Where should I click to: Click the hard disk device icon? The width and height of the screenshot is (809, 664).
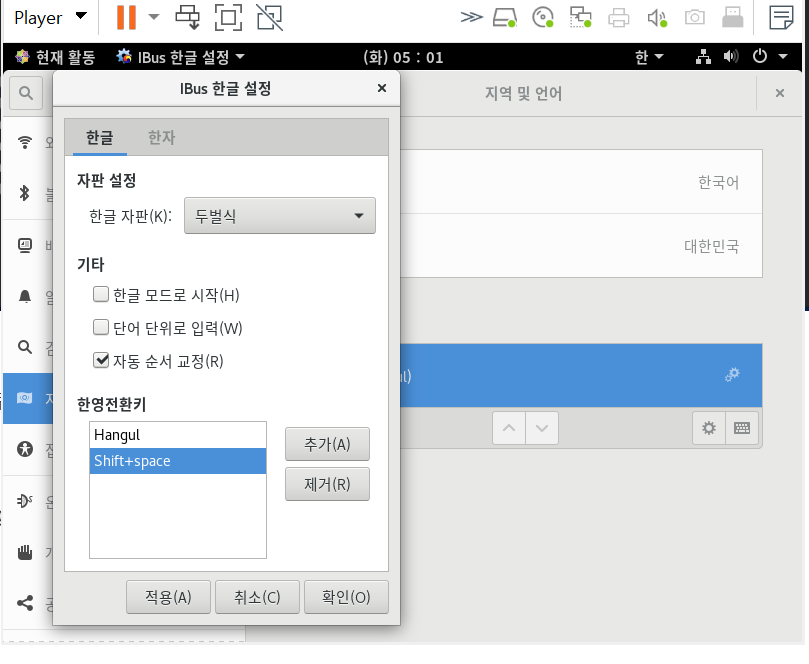(x=505, y=17)
